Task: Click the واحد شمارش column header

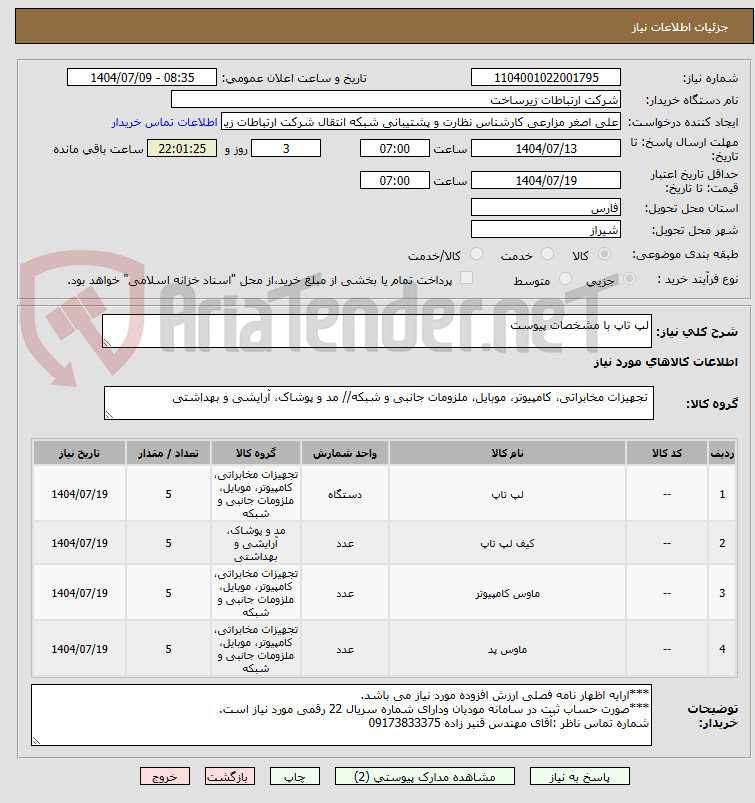Action: 345,453
